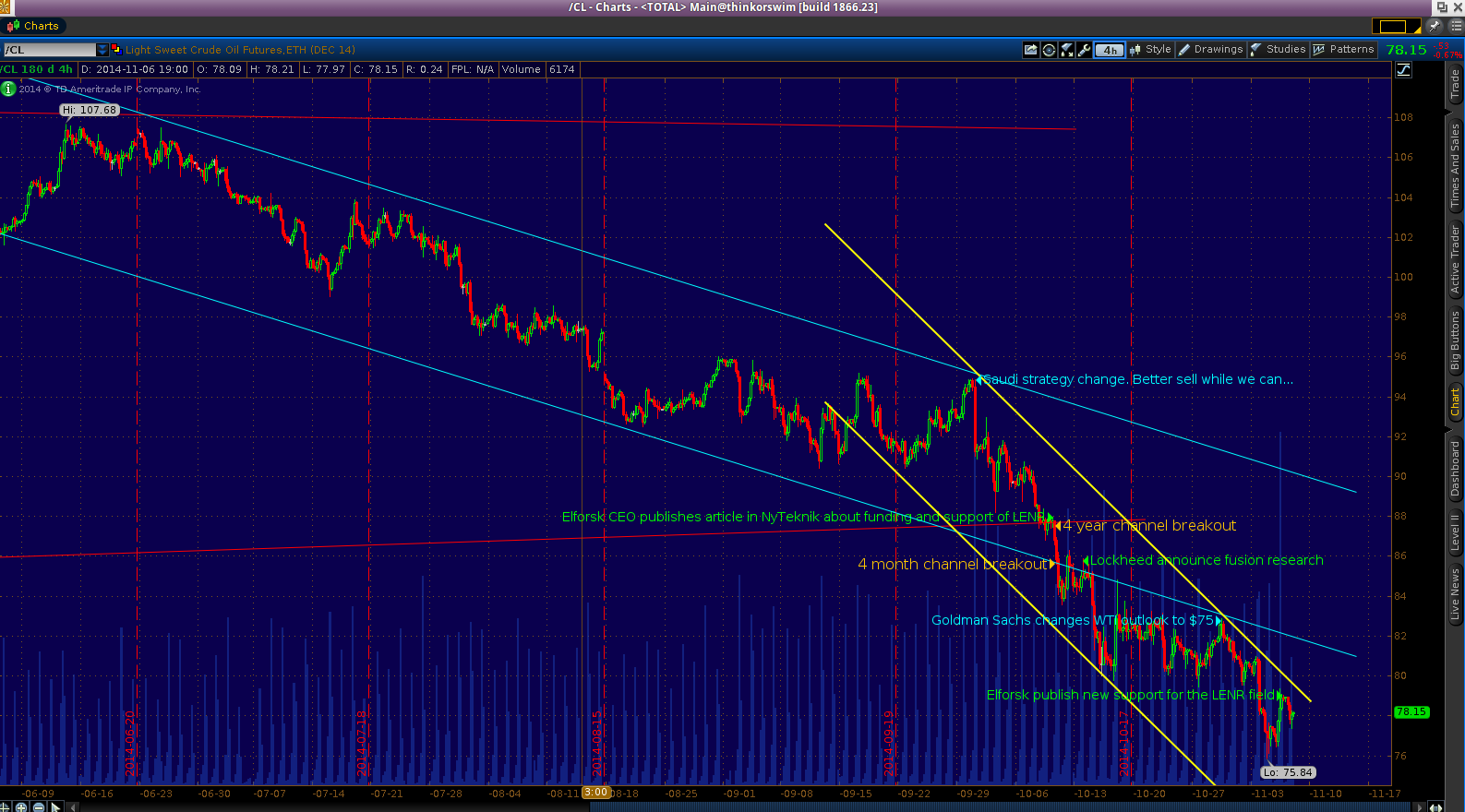Click the zoom out magnifier icon
This screenshot has width=1465, height=812.
39,806
